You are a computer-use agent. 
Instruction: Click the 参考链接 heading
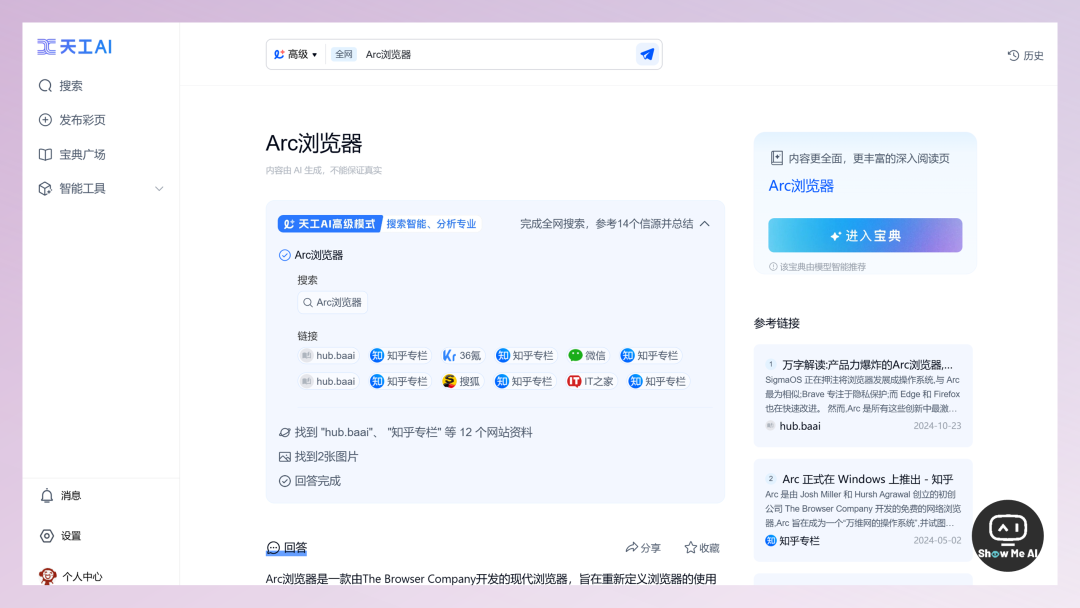coord(776,323)
